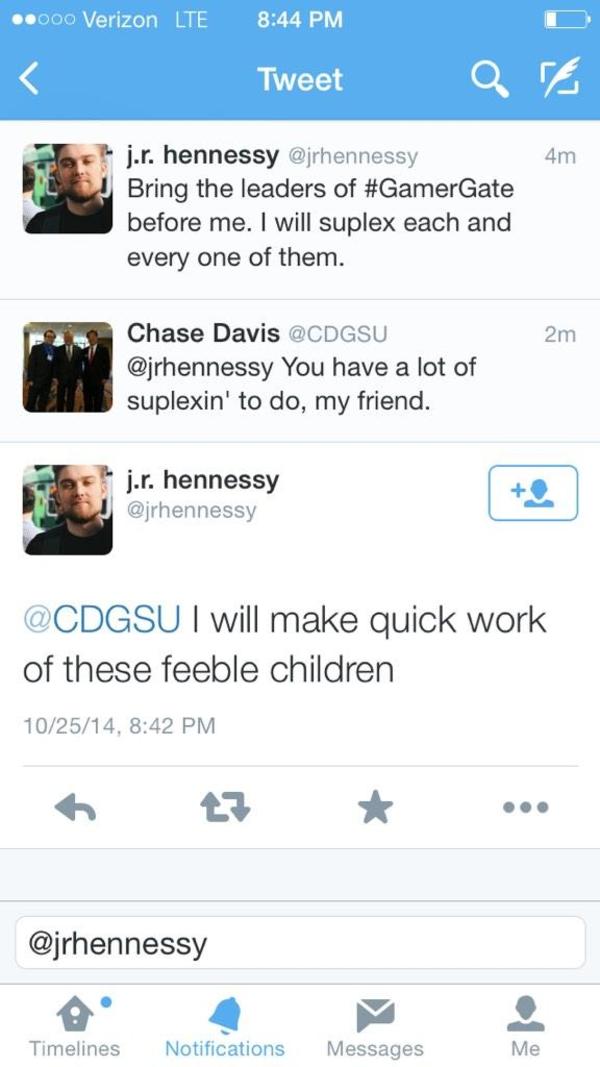
Task: Follow j.r. hennessy with the add-user button
Action: click(532, 492)
